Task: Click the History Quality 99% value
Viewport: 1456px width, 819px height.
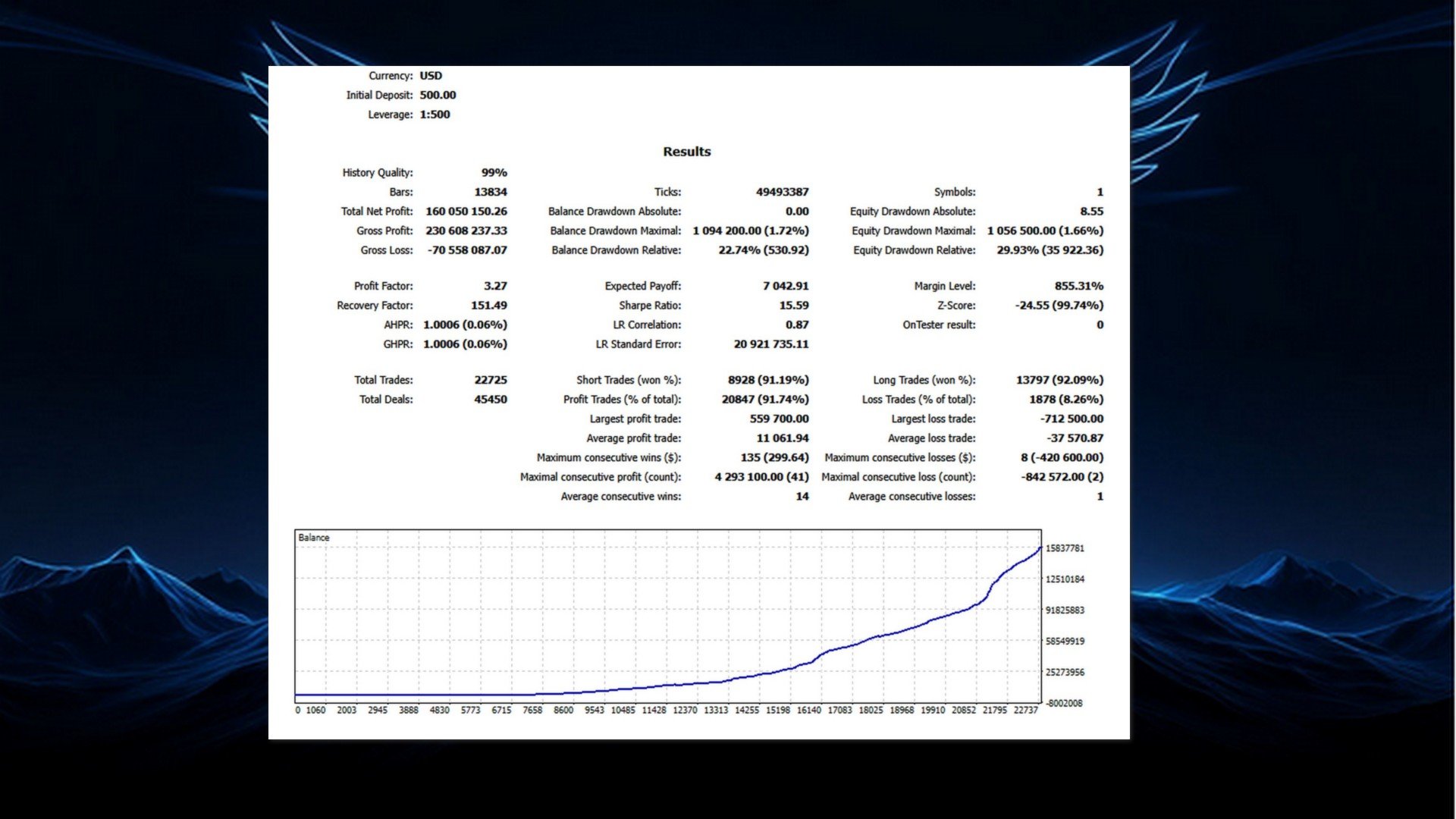Action: coord(494,173)
